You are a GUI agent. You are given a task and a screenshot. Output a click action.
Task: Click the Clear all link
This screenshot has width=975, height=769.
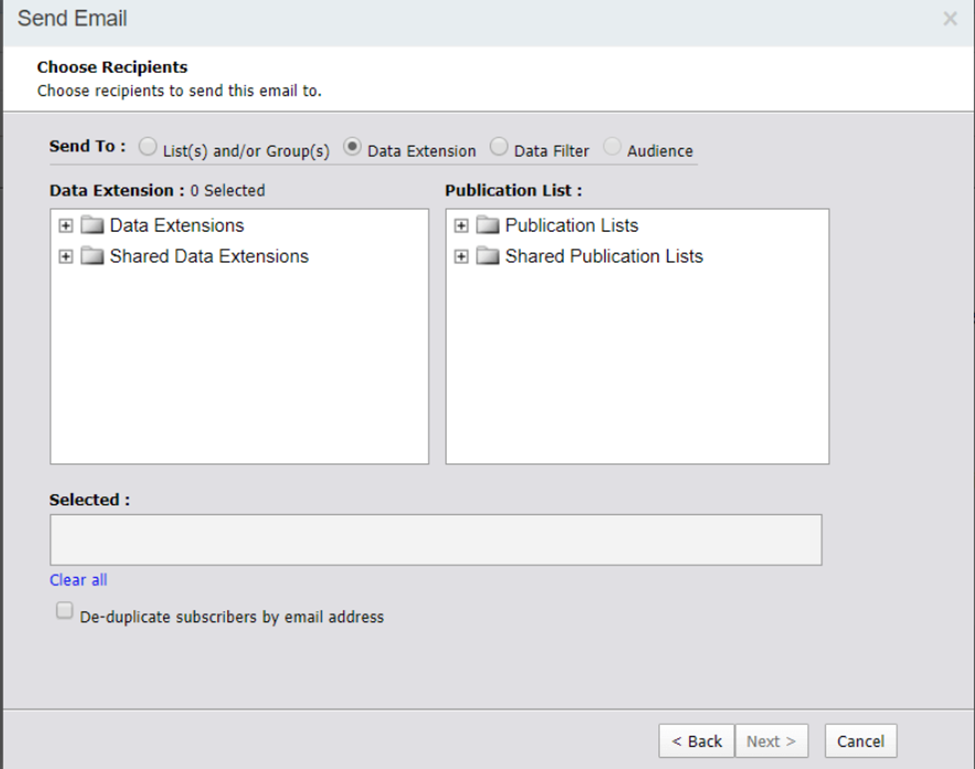[78, 580]
